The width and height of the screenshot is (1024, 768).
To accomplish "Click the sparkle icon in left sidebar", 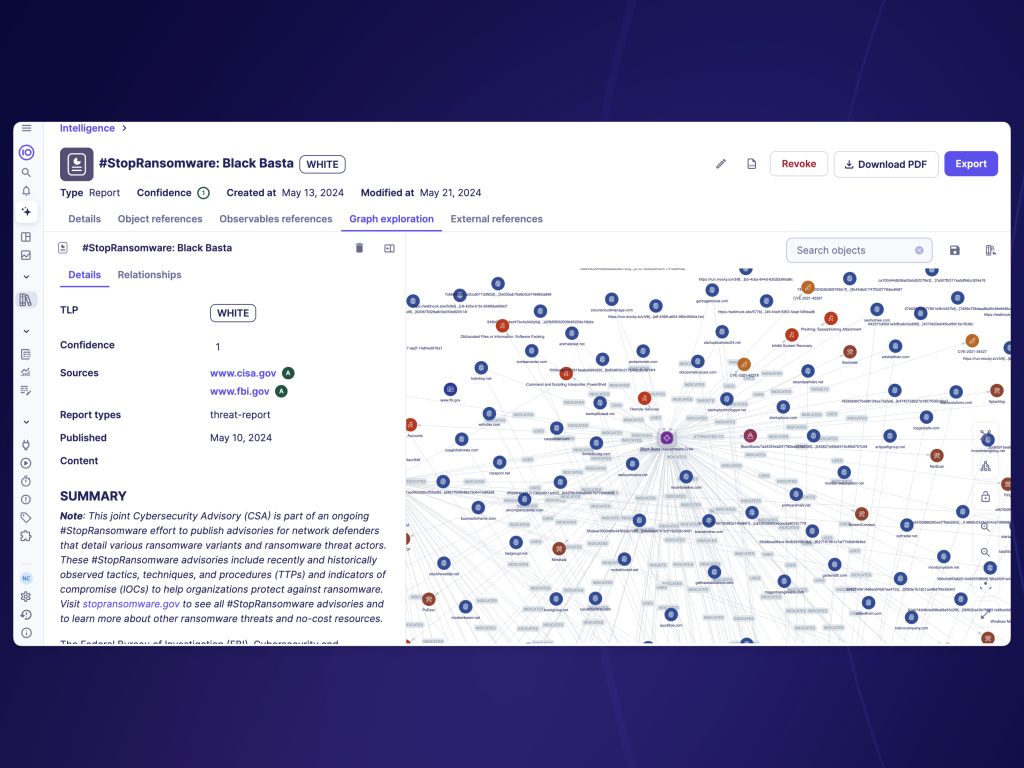I will [x=26, y=212].
